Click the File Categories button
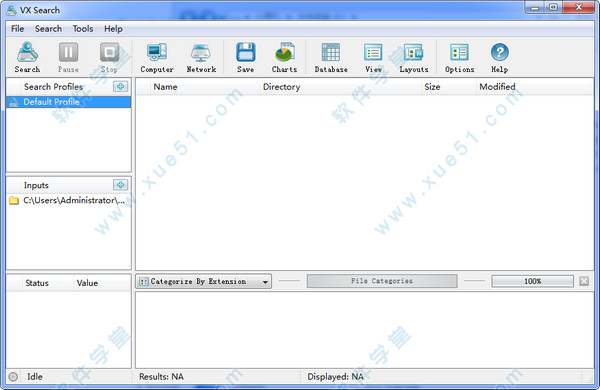This screenshot has height=390, width=600. pyautogui.click(x=382, y=281)
